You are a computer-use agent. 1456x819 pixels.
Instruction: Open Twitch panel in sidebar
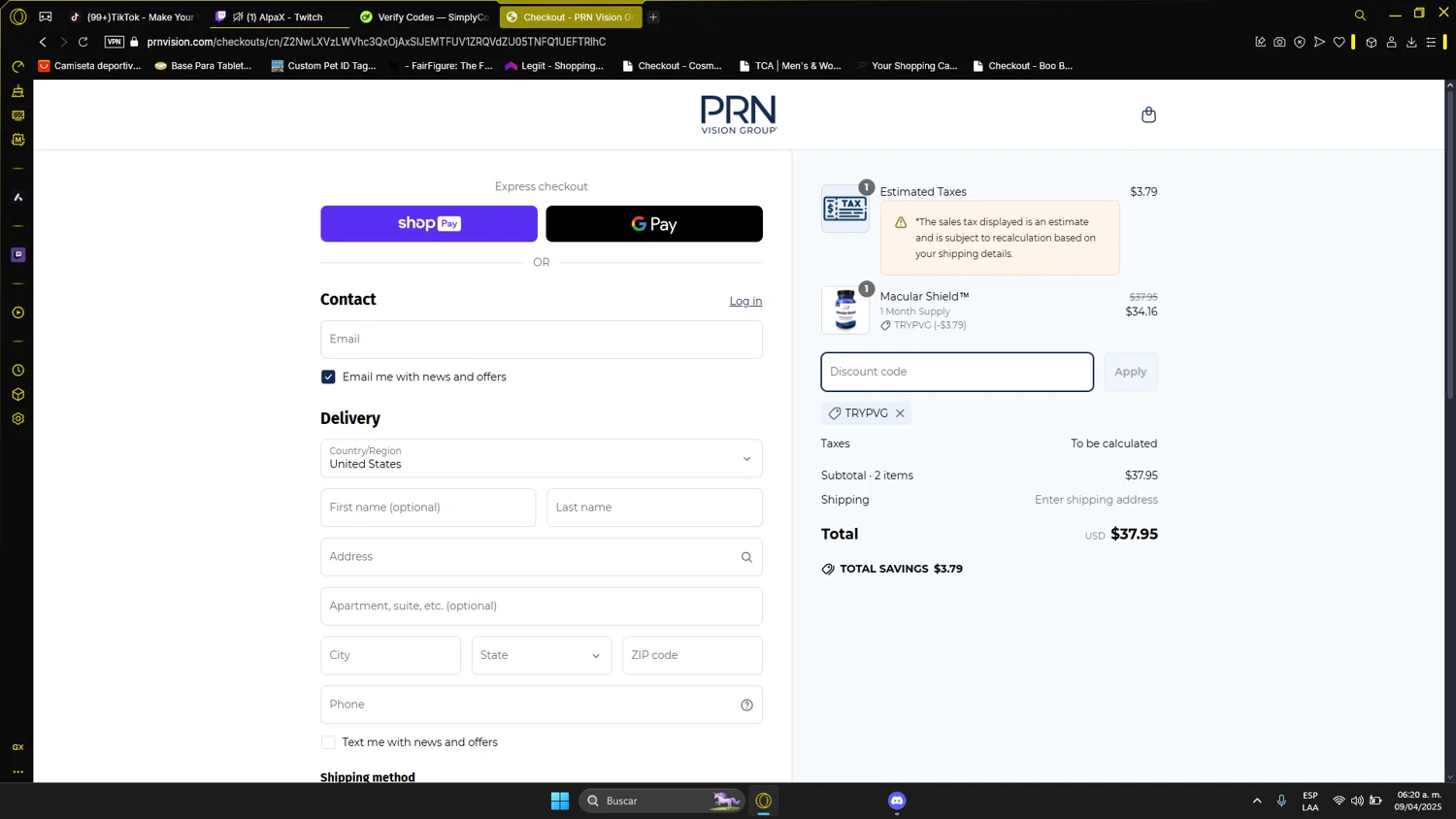pyautogui.click(x=17, y=254)
